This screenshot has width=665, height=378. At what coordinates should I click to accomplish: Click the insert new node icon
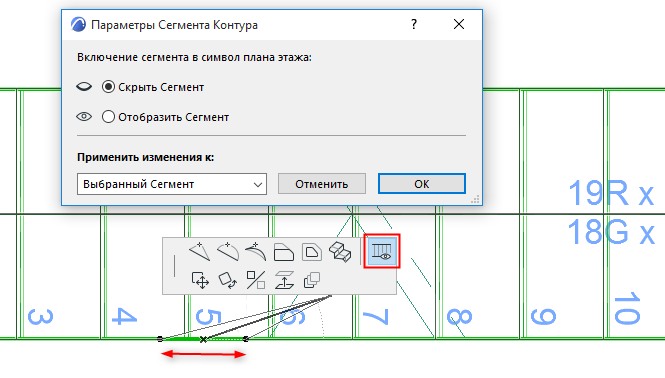coord(199,252)
